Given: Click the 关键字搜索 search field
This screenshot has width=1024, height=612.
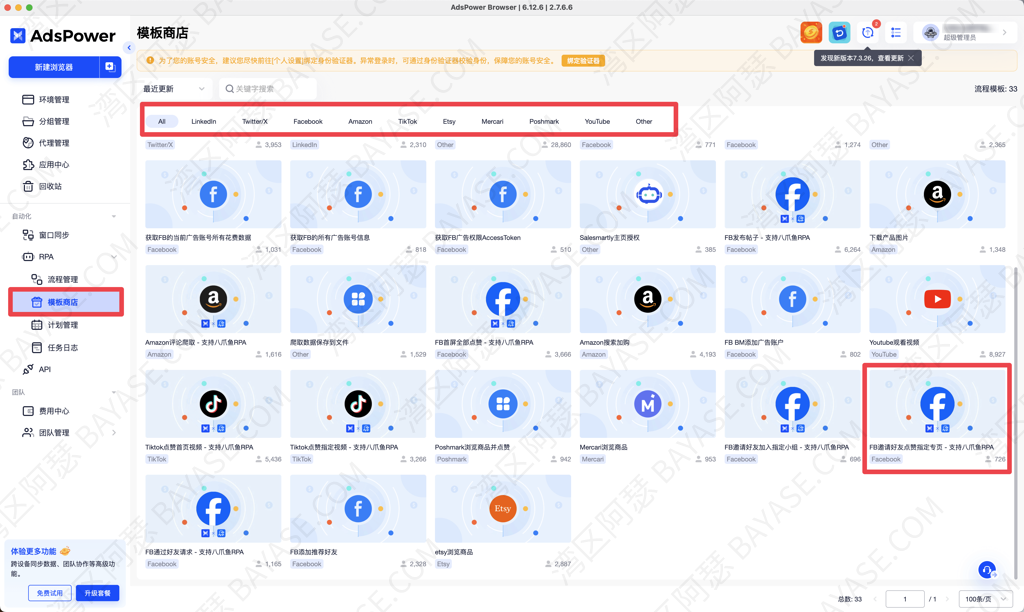Looking at the screenshot, I should point(268,89).
